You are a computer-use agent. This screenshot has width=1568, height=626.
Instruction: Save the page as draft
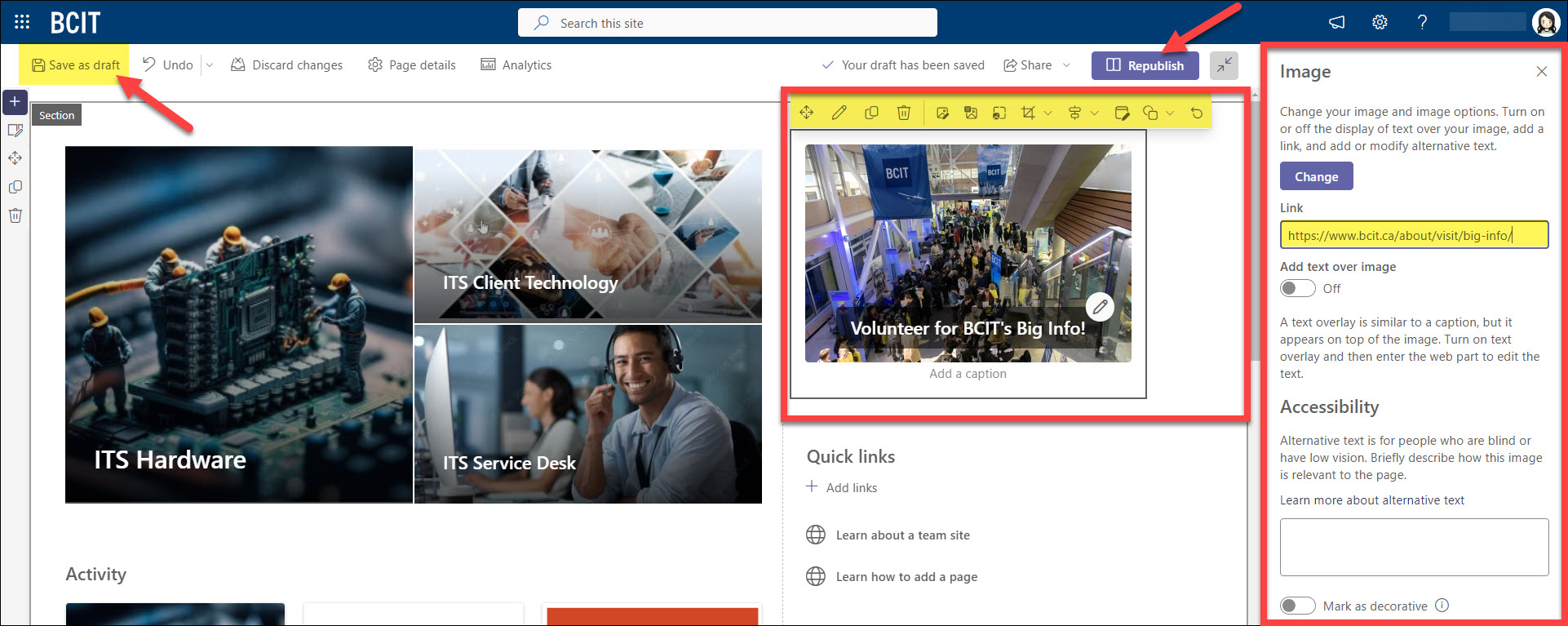point(75,65)
